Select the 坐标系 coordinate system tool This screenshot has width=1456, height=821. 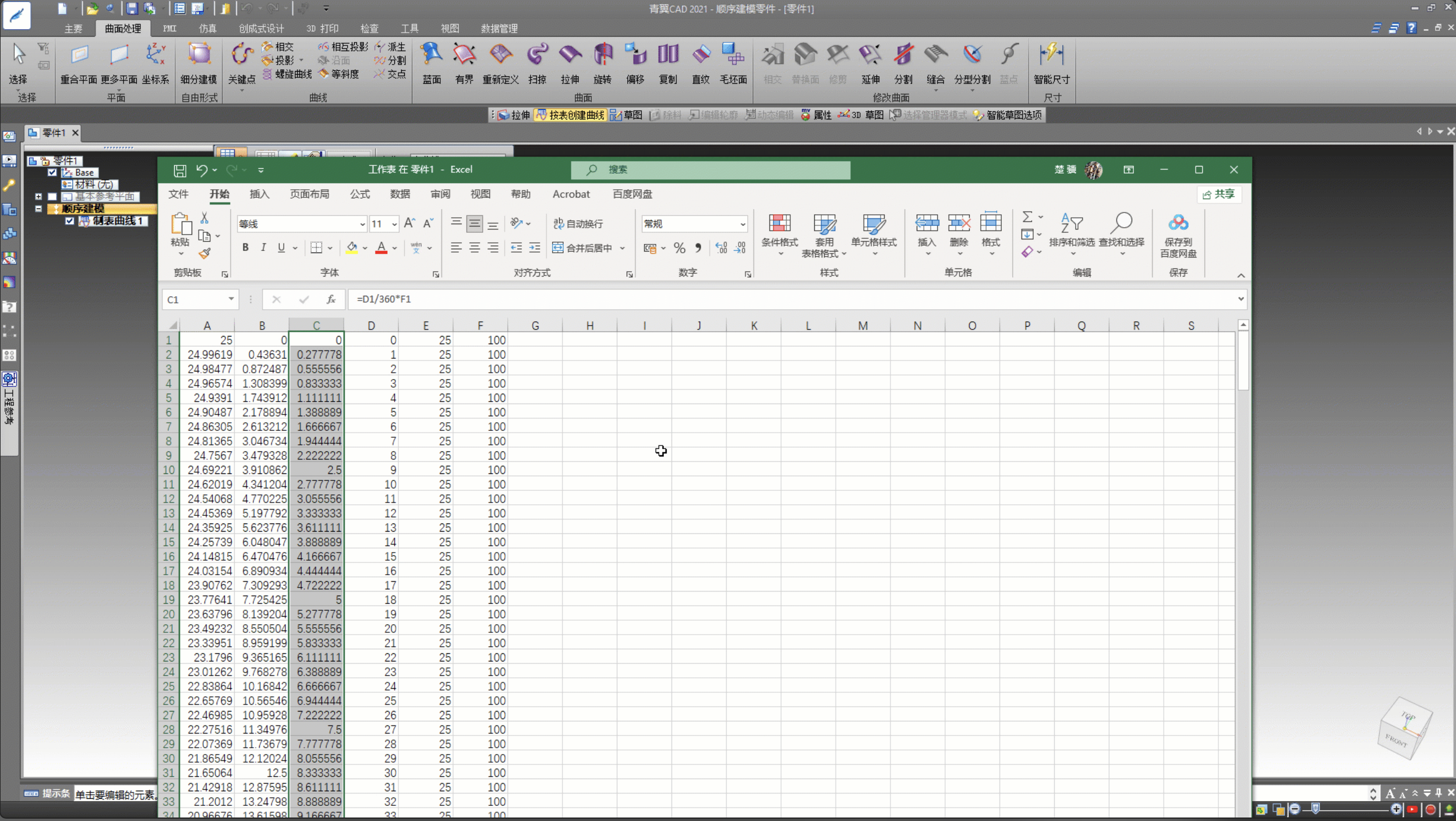(156, 63)
